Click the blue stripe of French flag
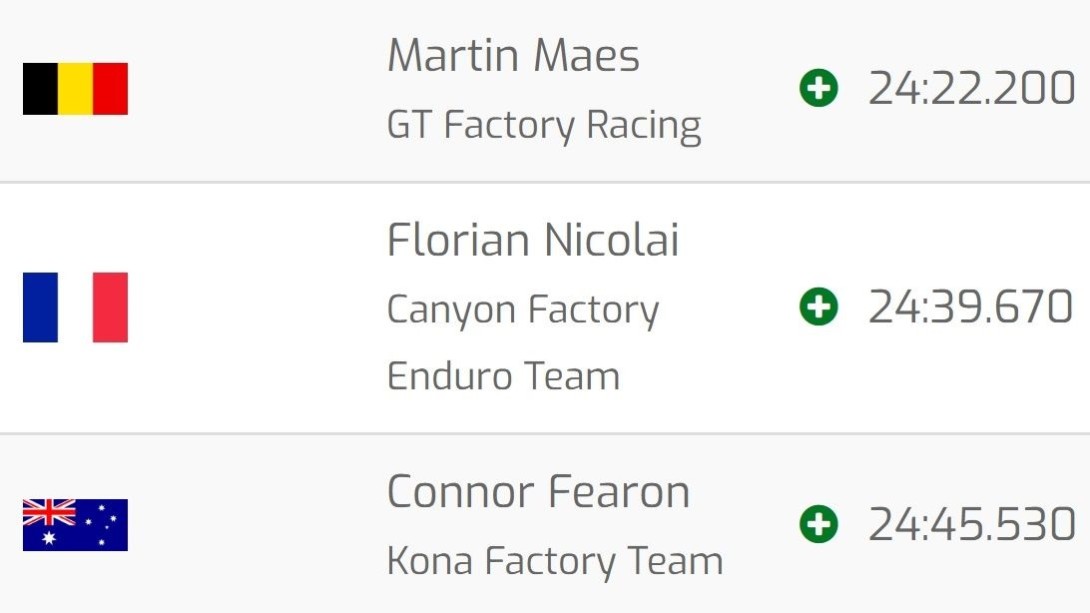Screen dimensions: 1090x613 click(x=40, y=307)
